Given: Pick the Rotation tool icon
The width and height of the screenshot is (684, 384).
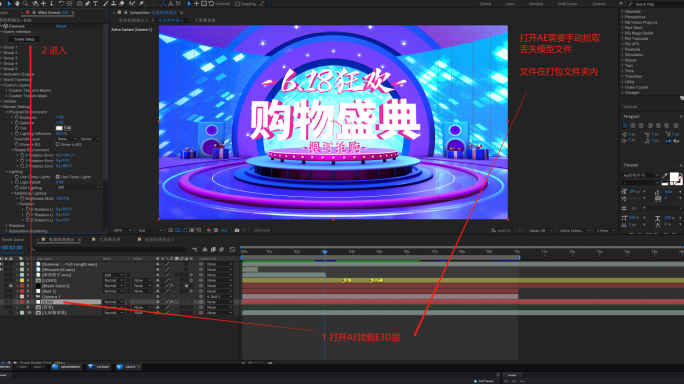Looking at the screenshot, I should point(61,3).
